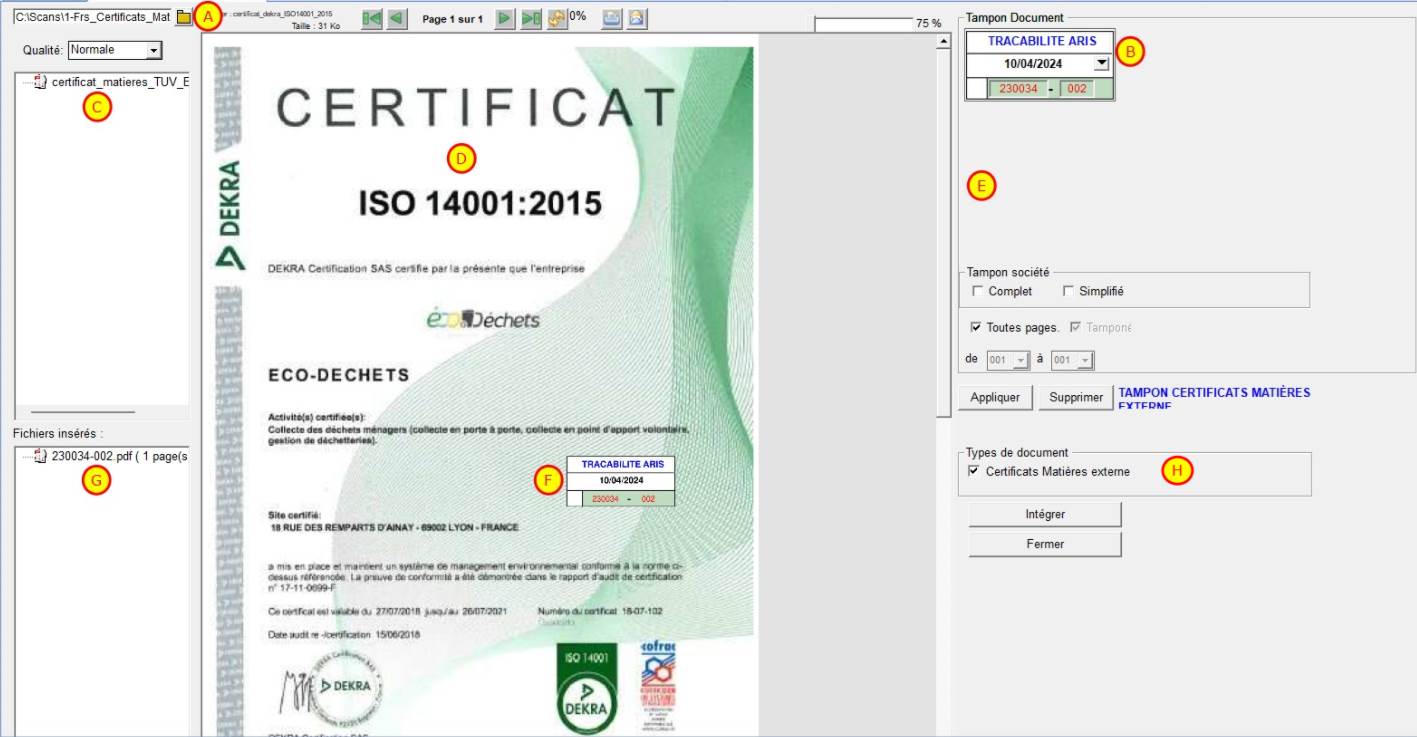
Task: Enable the Simplifié company stamp checkbox
Action: click(1068, 291)
